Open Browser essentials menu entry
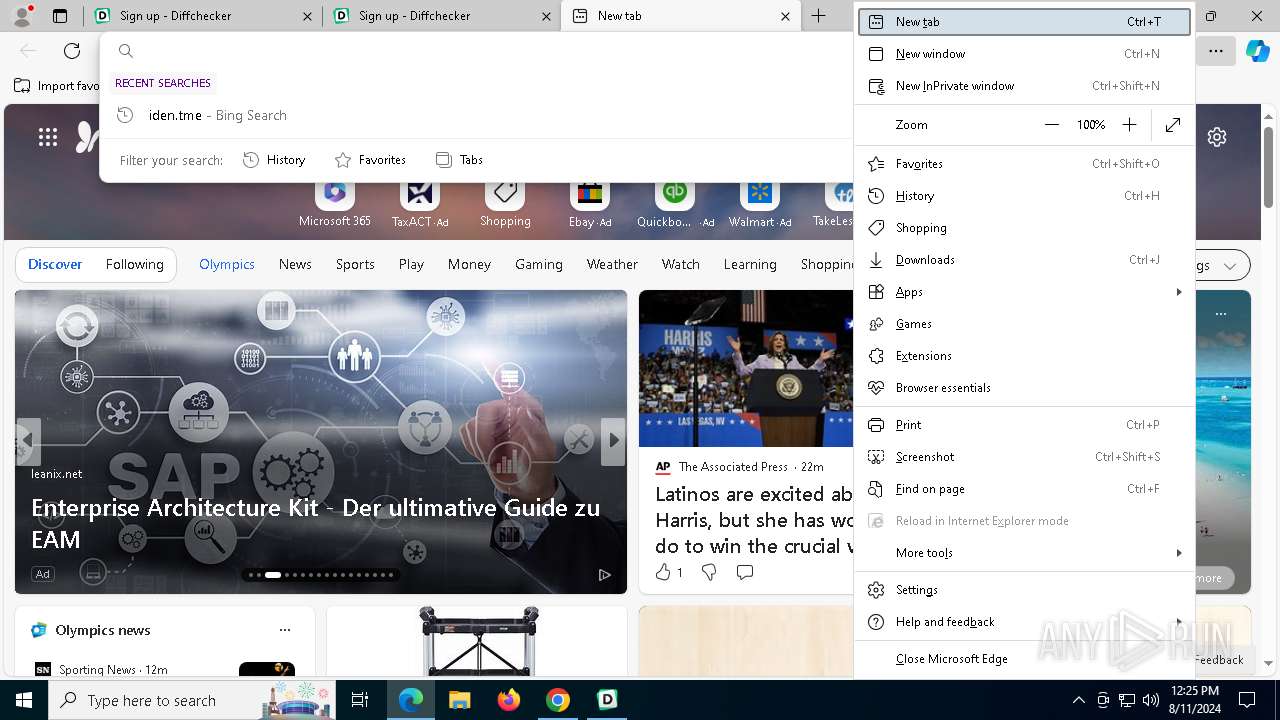This screenshot has width=1280, height=720. coord(1024,388)
